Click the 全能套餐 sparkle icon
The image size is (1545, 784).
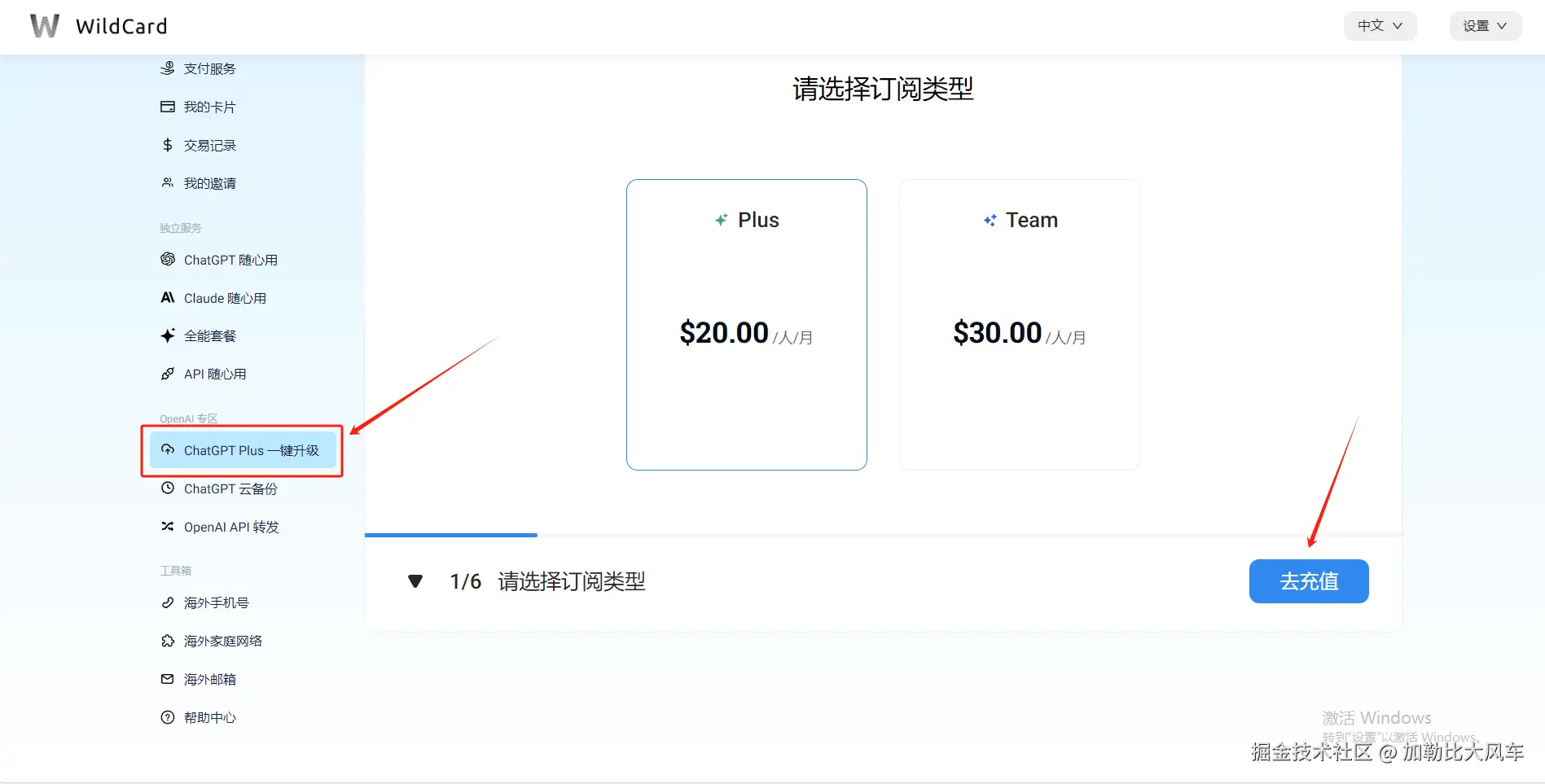pyautogui.click(x=168, y=335)
